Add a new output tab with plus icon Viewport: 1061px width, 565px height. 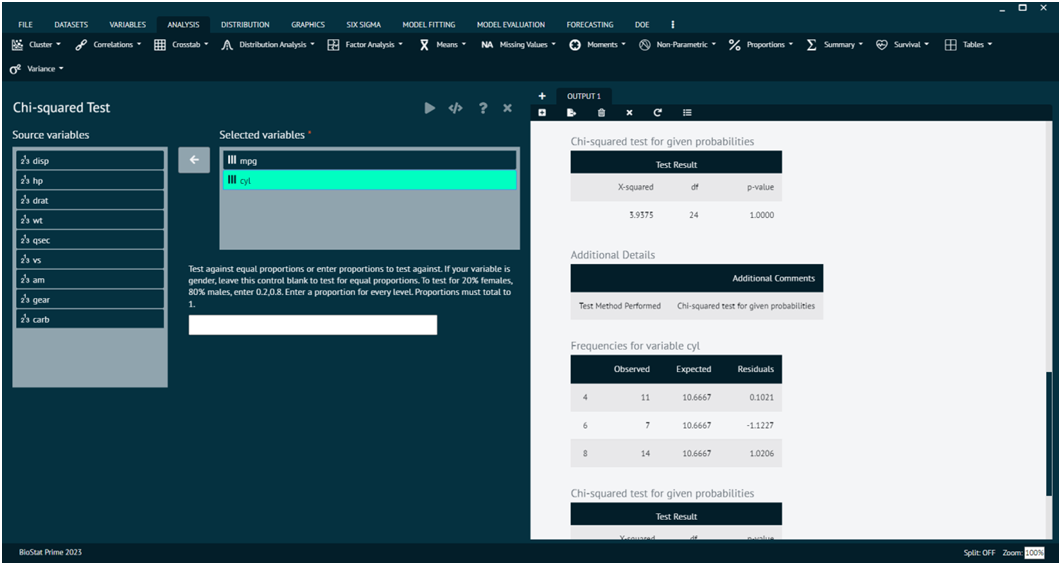(542, 96)
